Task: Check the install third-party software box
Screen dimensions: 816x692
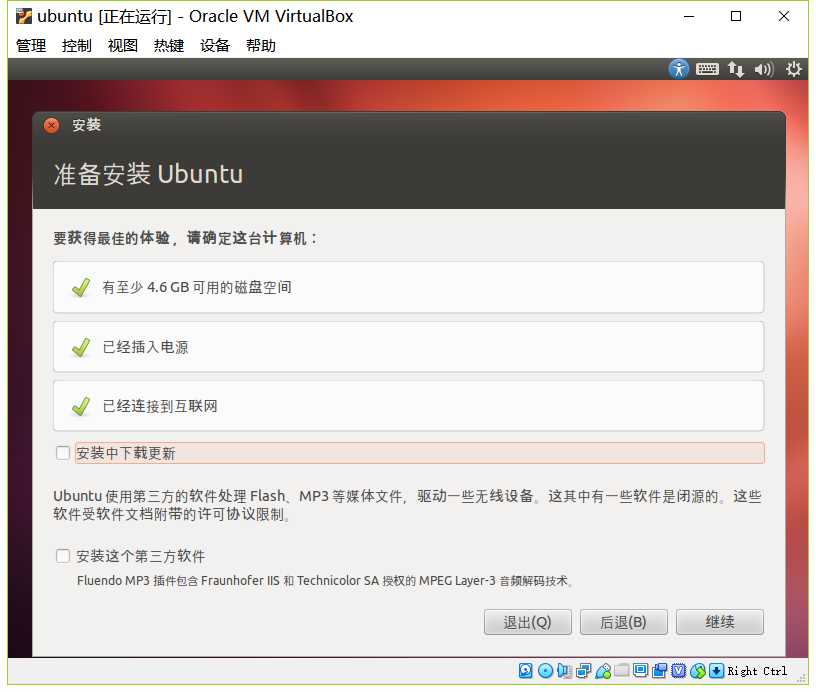Action: [x=63, y=556]
